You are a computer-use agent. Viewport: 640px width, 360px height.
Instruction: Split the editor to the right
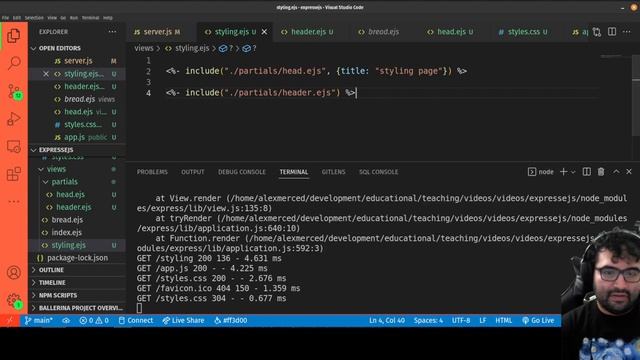tap(612, 32)
